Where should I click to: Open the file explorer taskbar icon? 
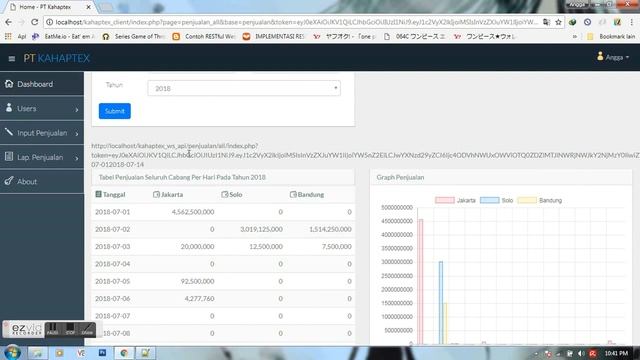pos(38,353)
